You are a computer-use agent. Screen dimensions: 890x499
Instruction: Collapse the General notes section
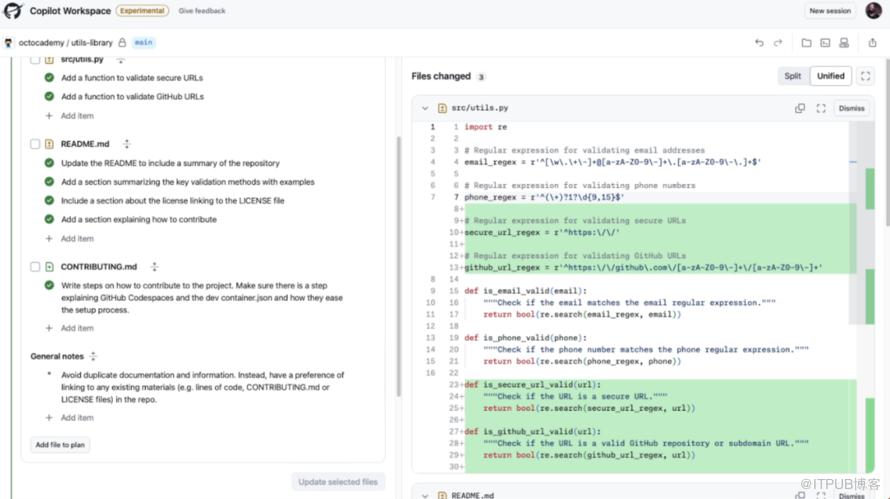pyautogui.click(x=93, y=356)
